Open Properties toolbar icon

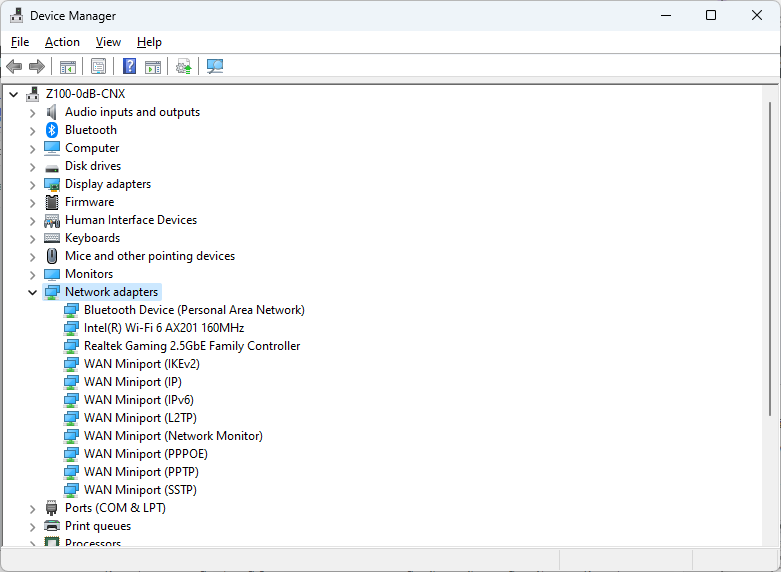pos(99,66)
